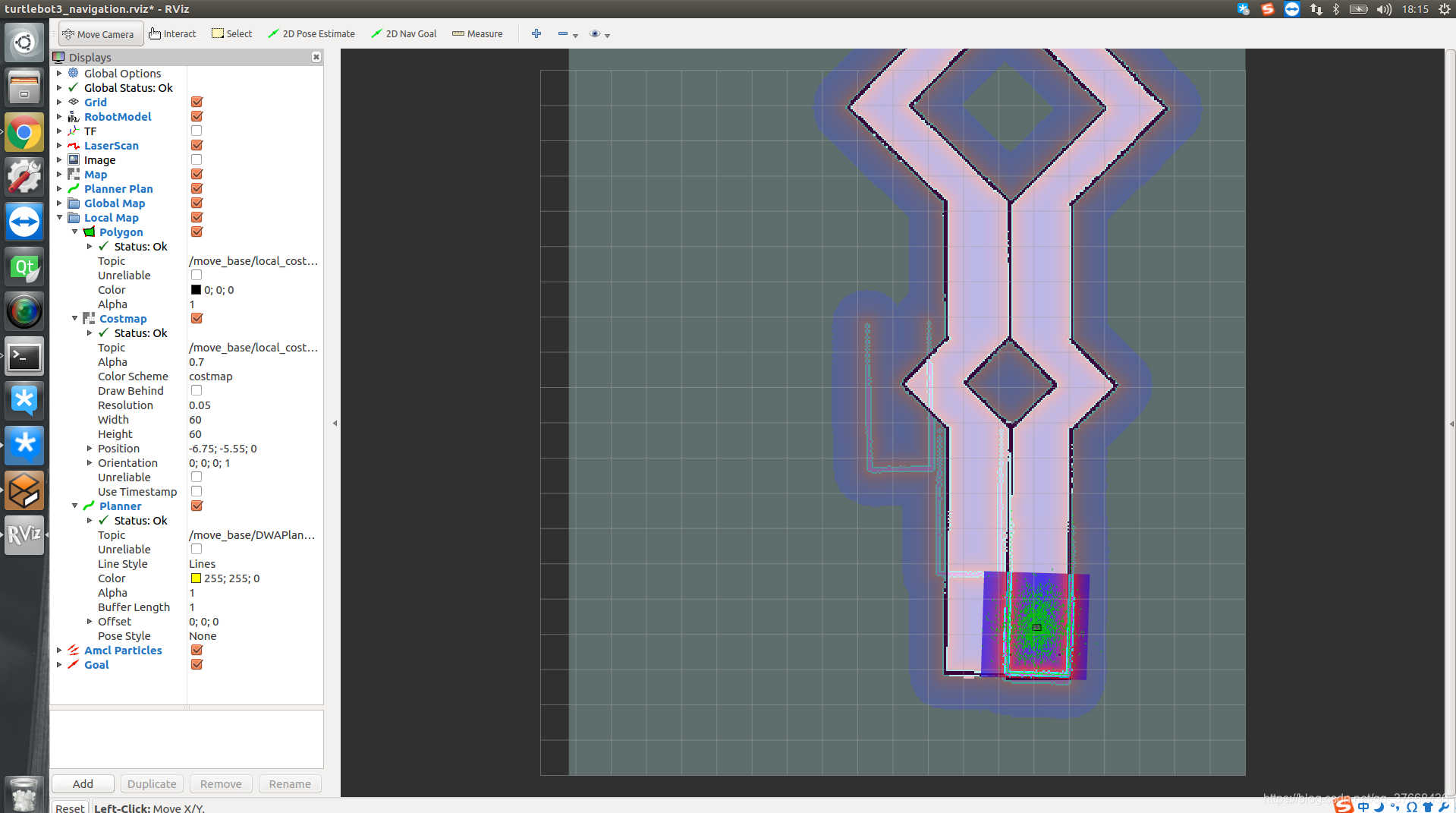Pick the 2D Pose Estimate tool
Screen dimensions: 1456x813
click(x=312, y=34)
